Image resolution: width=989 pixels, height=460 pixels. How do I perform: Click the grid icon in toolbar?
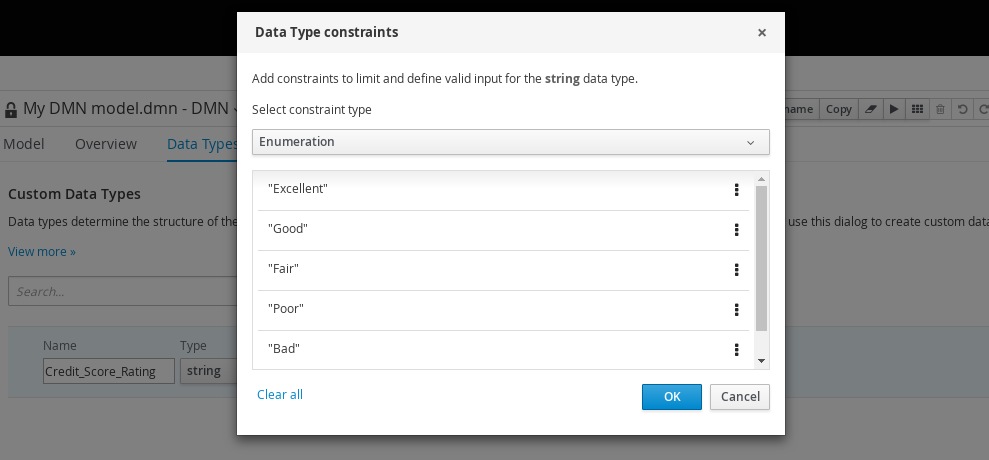[x=917, y=109]
